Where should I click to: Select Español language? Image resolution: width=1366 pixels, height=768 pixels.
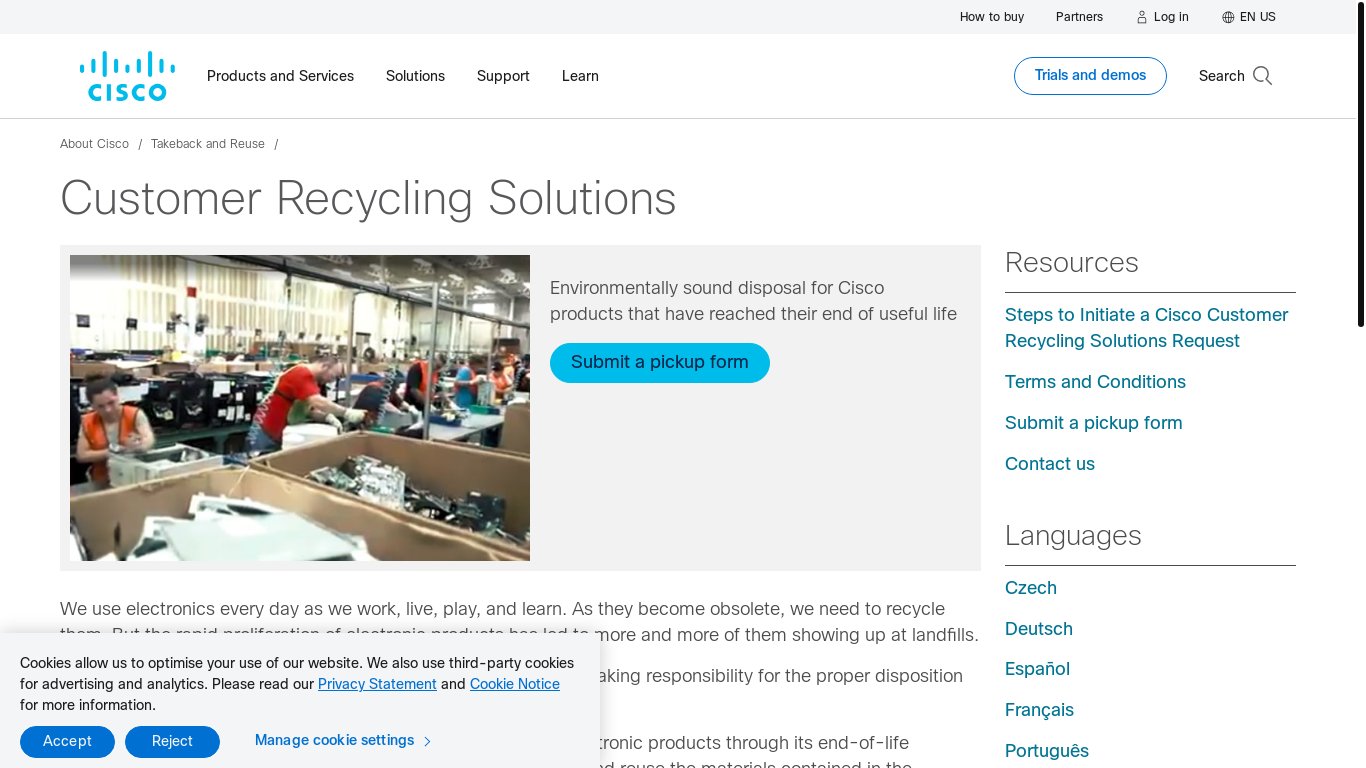point(1037,669)
